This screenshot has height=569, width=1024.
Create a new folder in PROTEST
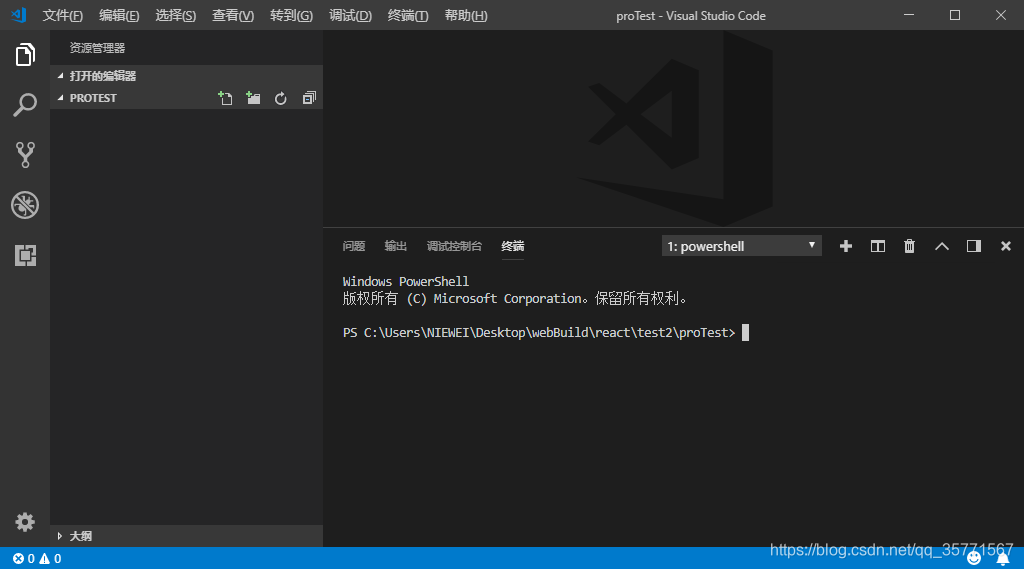pyautogui.click(x=253, y=98)
